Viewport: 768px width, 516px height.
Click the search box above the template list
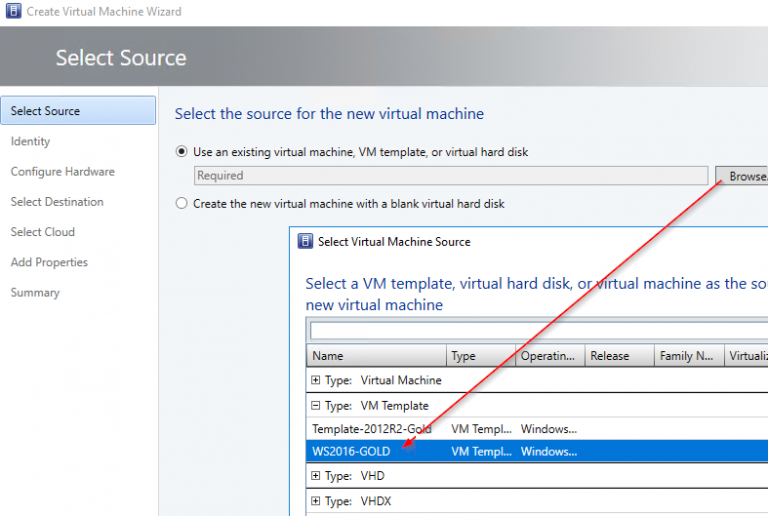[x=538, y=331]
